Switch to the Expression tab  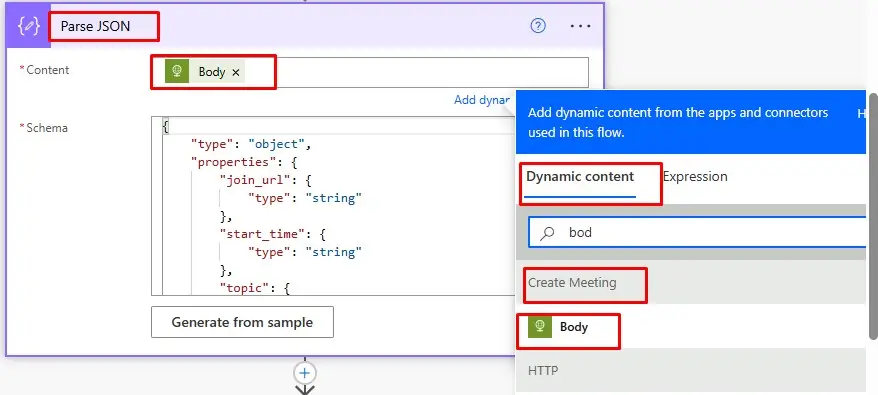(695, 176)
